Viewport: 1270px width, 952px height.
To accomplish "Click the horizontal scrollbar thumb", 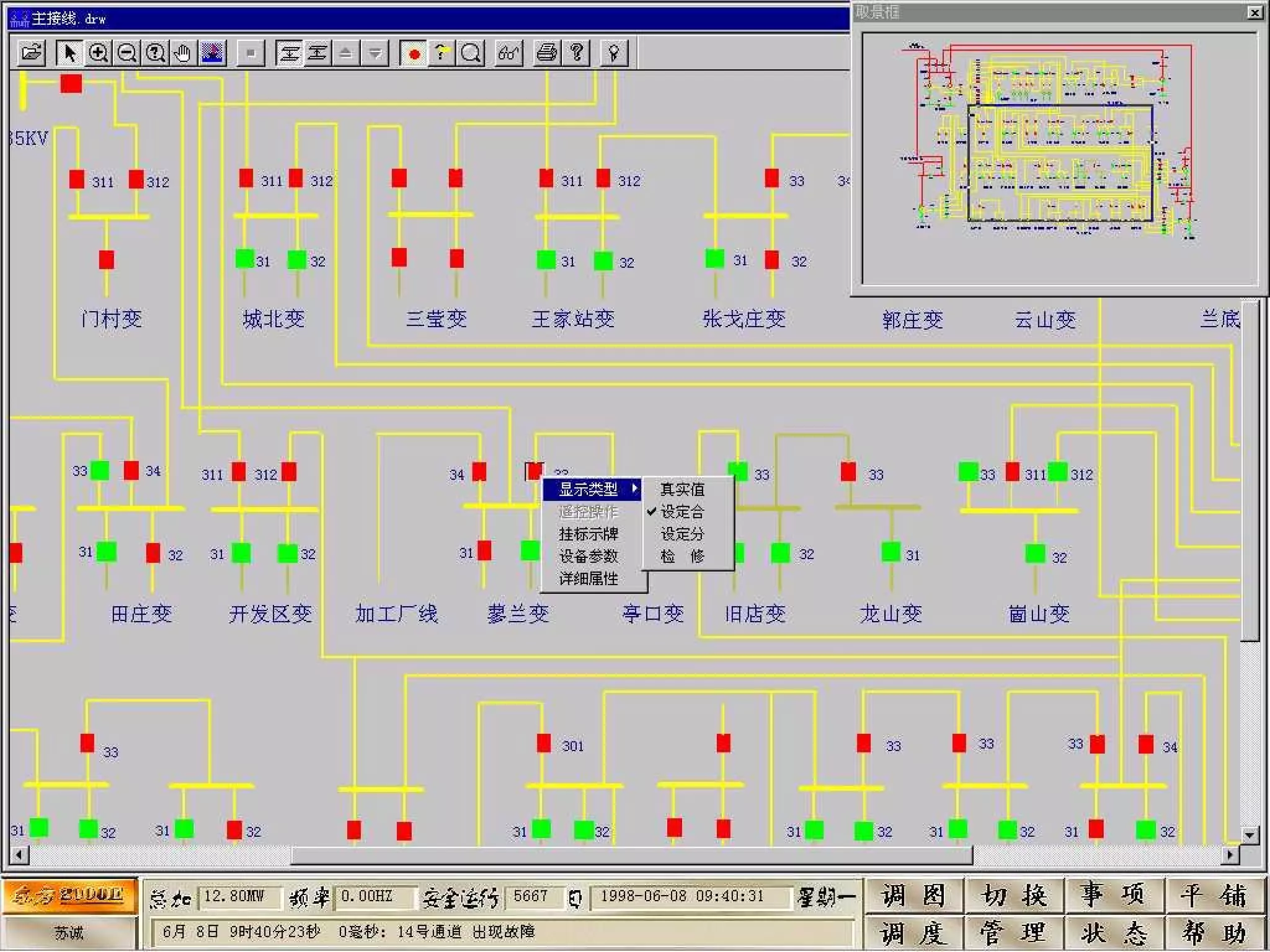I will [631, 855].
